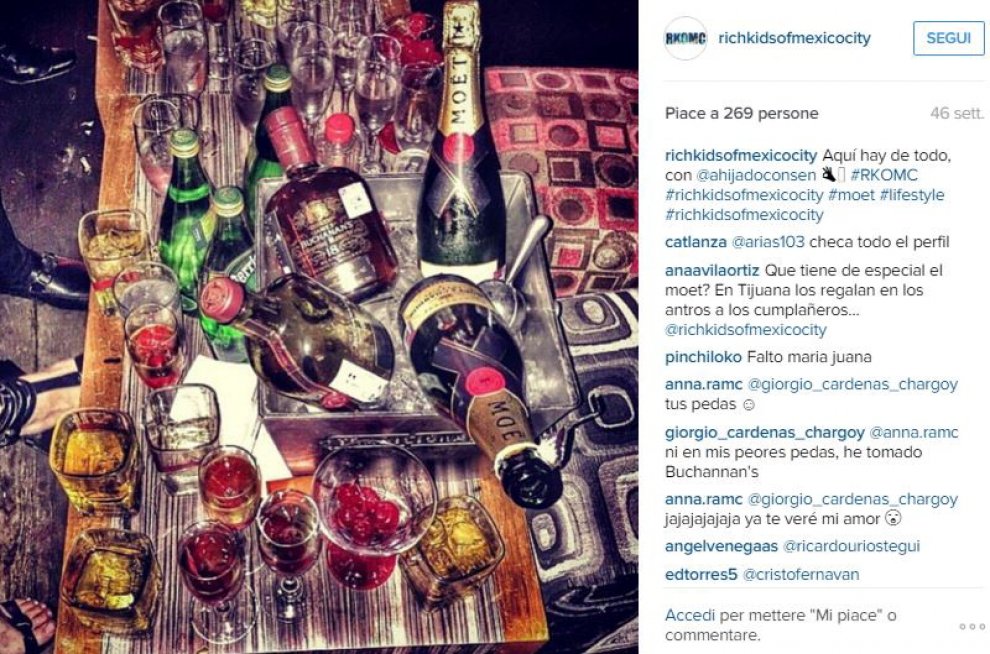This screenshot has height=654, width=990.
Task: Open angelvenegaas commenter profile
Action: pyautogui.click(x=721, y=546)
